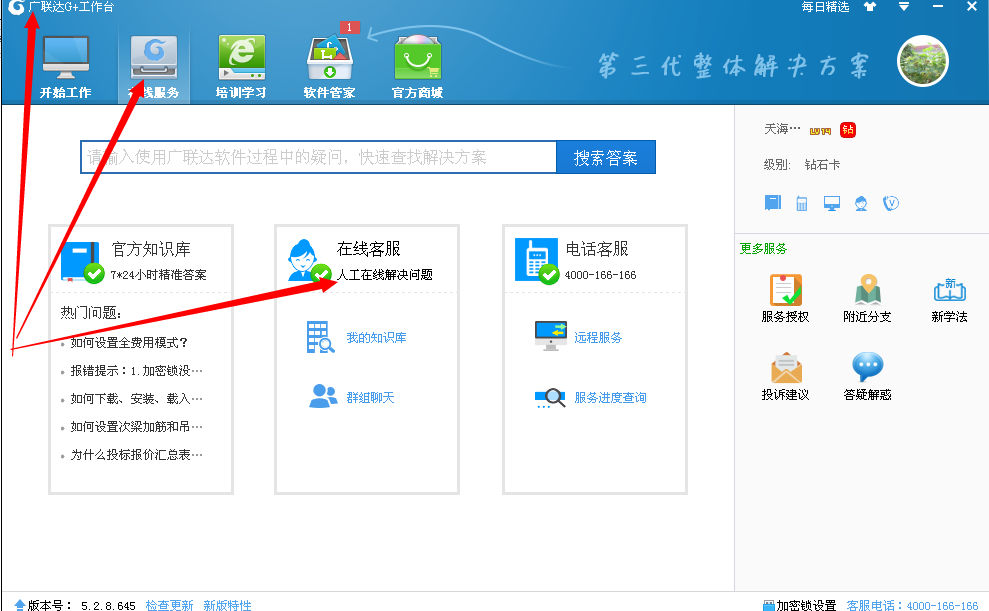Click the phone number 4000-166-166 in 电话客服 card
This screenshot has width=989, height=611.
[600, 275]
